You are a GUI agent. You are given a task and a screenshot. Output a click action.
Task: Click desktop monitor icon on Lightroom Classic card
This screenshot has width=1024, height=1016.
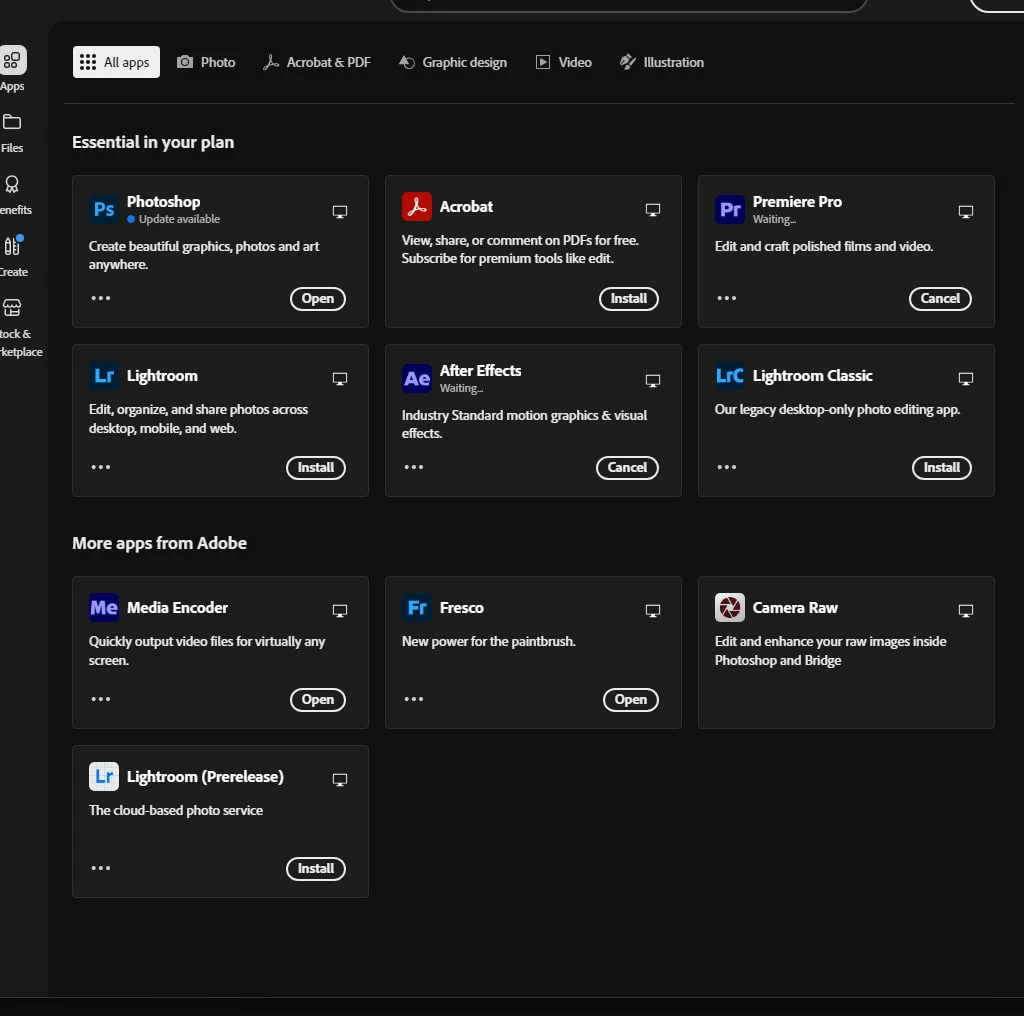(965, 379)
